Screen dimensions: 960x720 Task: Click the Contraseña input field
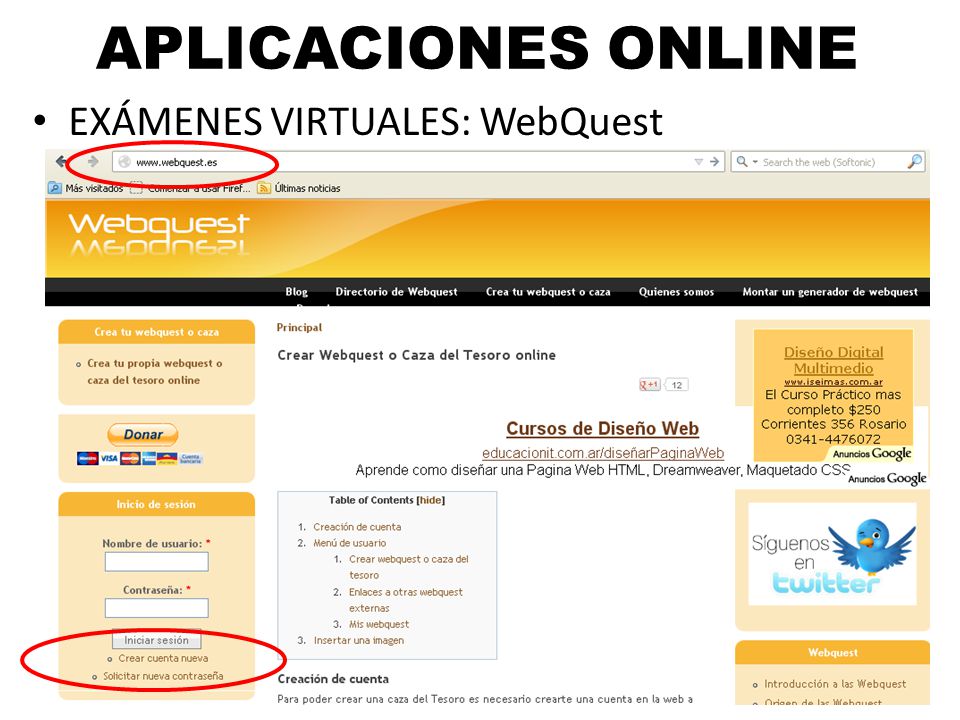click(157, 608)
